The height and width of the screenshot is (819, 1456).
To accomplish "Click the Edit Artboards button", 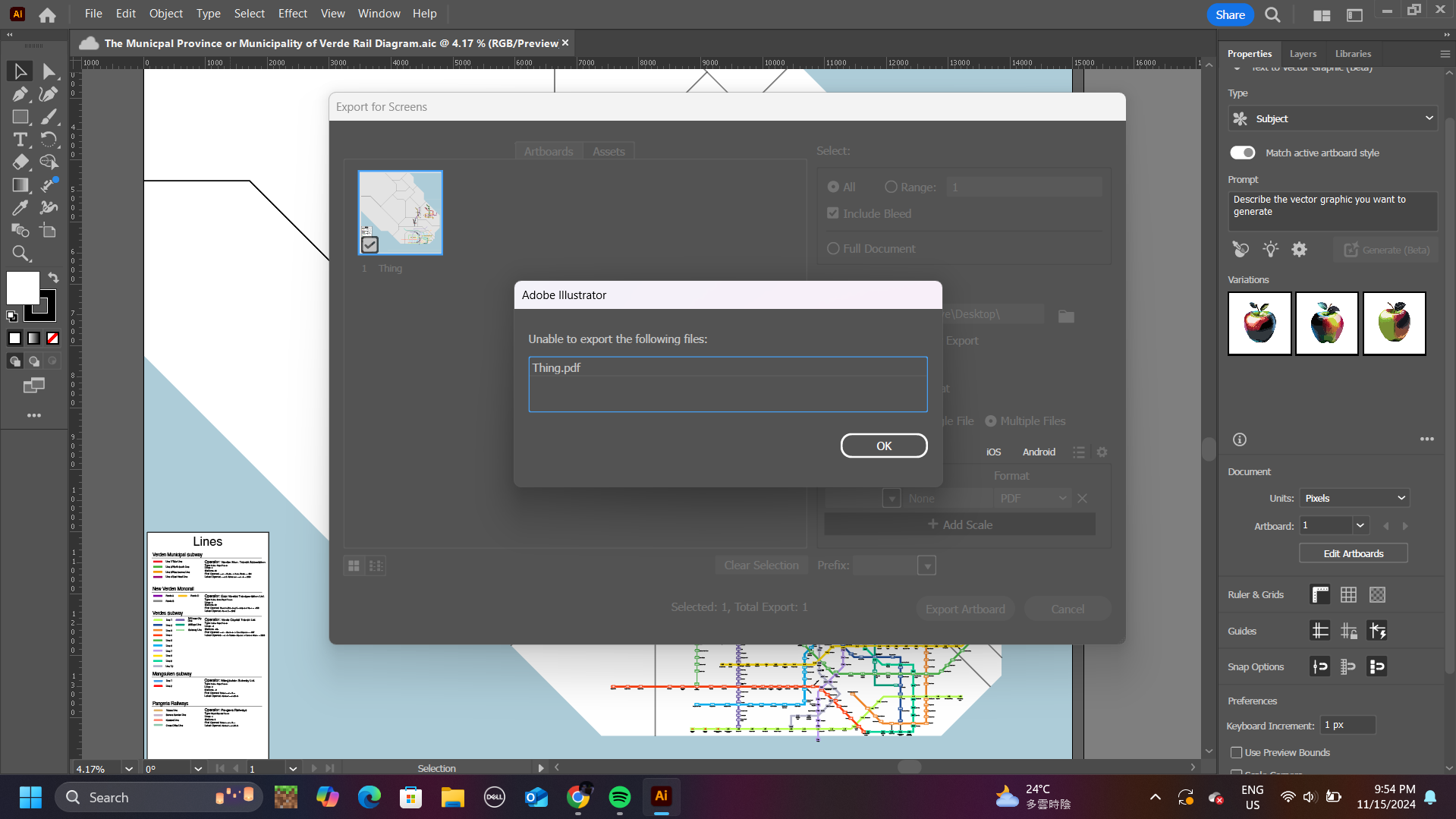I will [1354, 553].
